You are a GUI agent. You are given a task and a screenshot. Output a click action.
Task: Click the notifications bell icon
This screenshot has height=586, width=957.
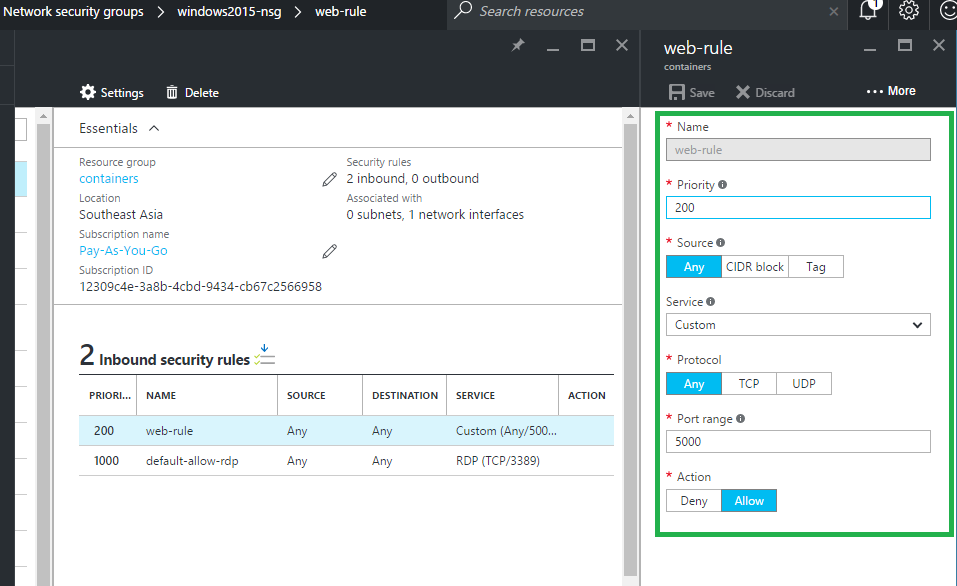click(867, 11)
